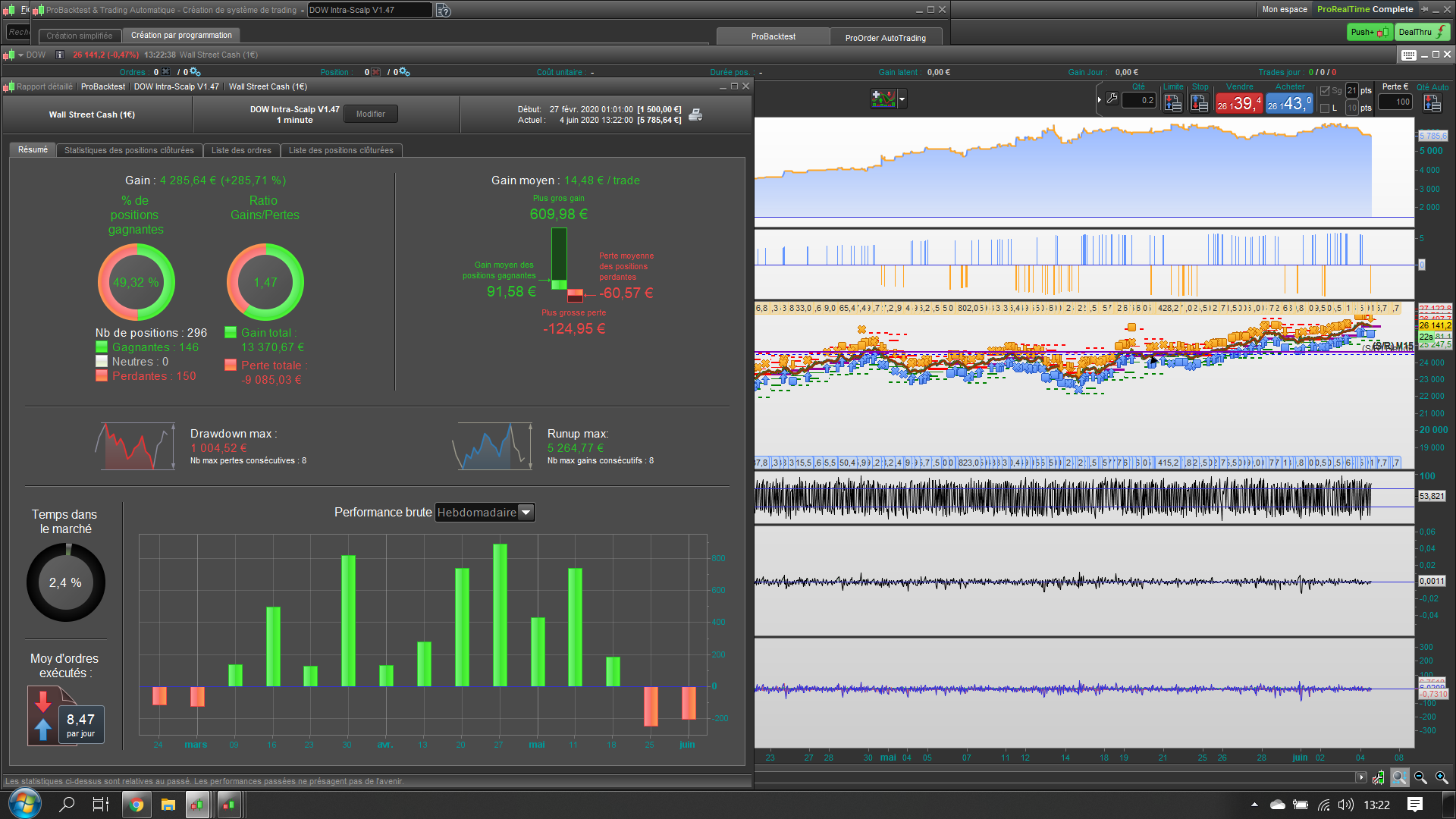Viewport: 1456px width, 819px height.
Task: Click the Stop order icon
Action: (x=1200, y=102)
